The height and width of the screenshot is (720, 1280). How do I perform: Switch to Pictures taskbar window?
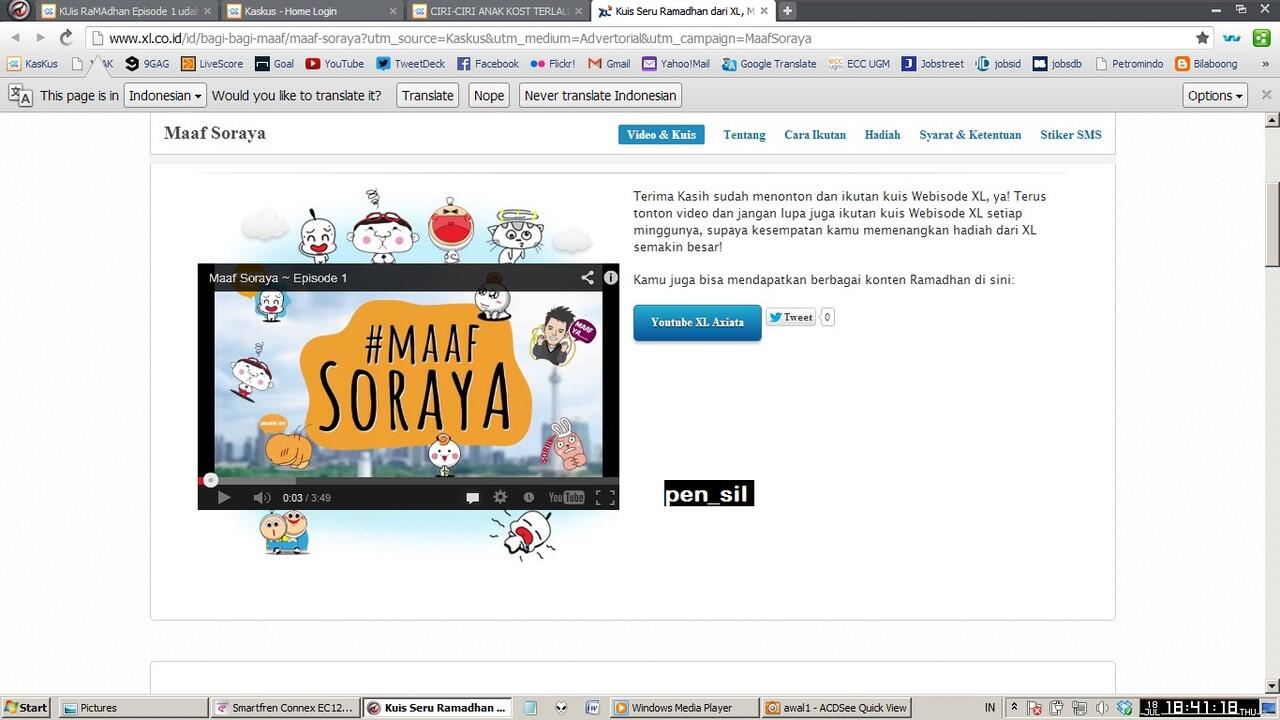134,707
